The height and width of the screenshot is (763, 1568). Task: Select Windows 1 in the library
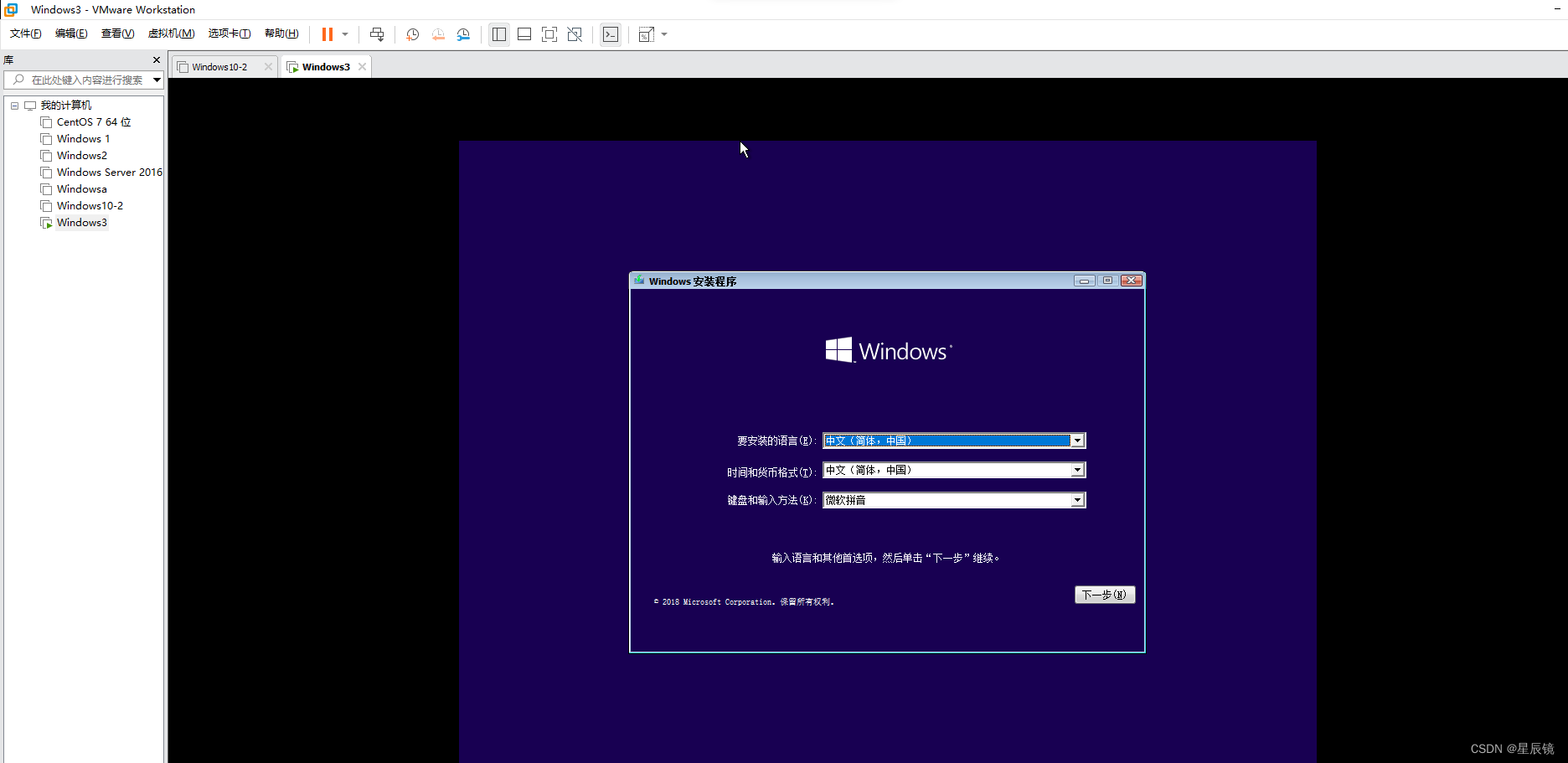point(83,139)
